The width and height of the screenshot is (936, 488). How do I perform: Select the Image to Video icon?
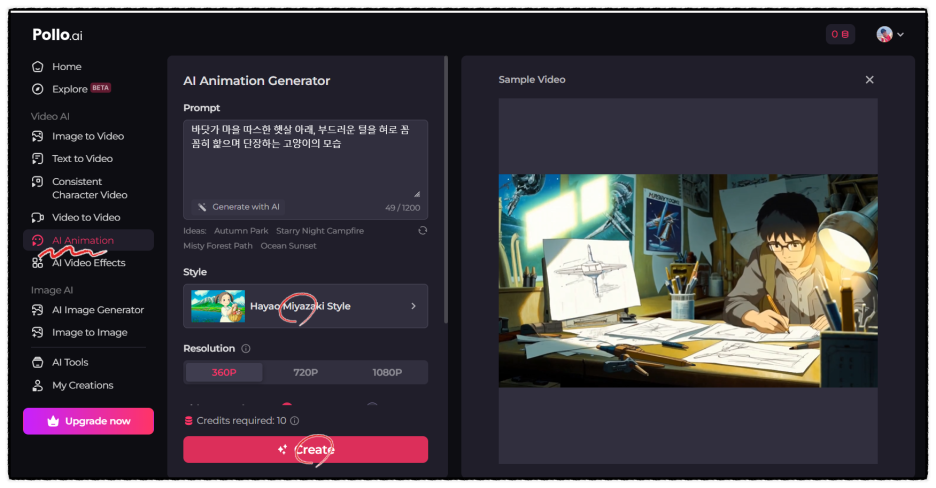pos(38,136)
